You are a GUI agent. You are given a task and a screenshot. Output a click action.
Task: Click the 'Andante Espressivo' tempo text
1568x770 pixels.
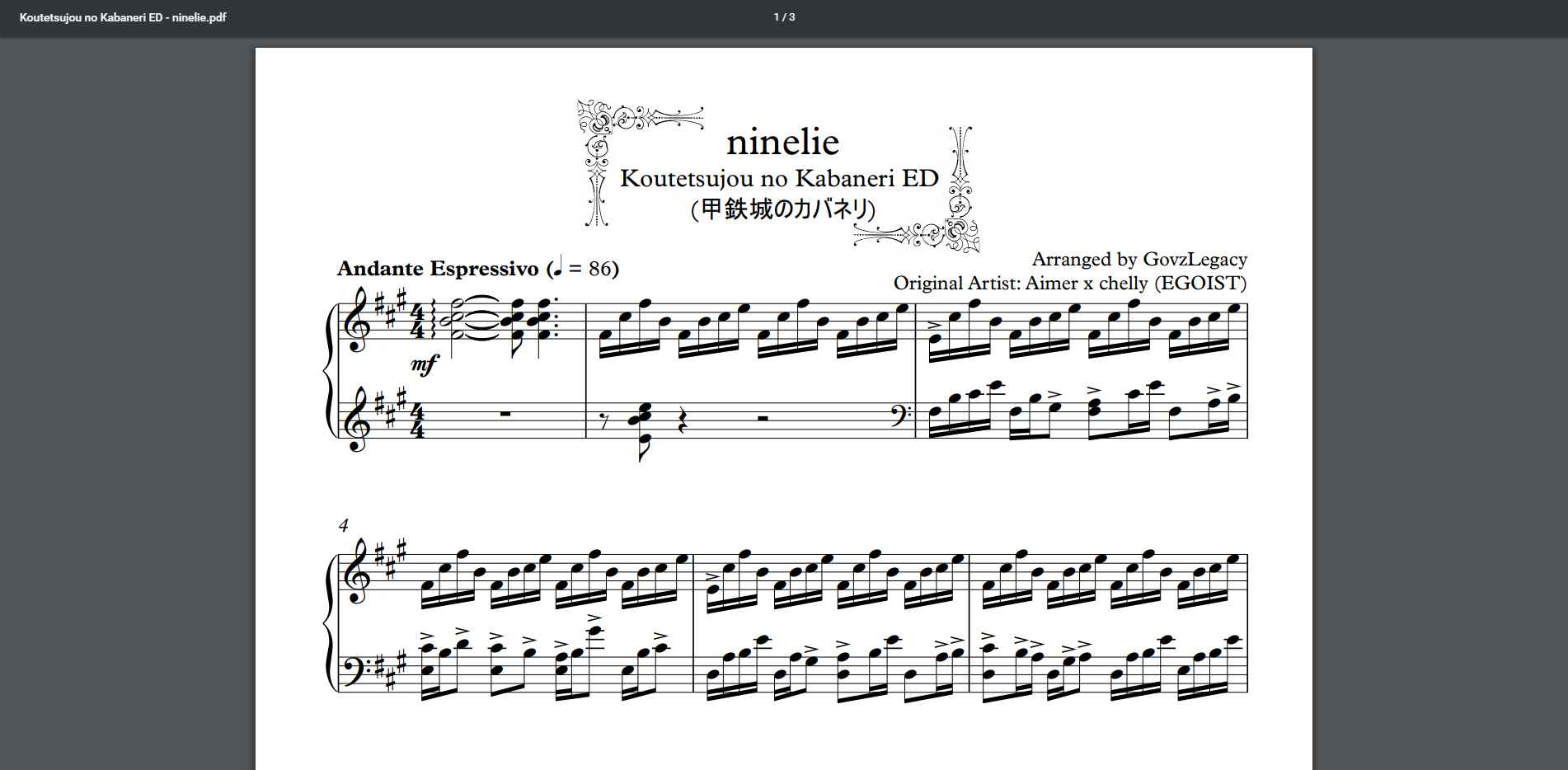point(437,269)
